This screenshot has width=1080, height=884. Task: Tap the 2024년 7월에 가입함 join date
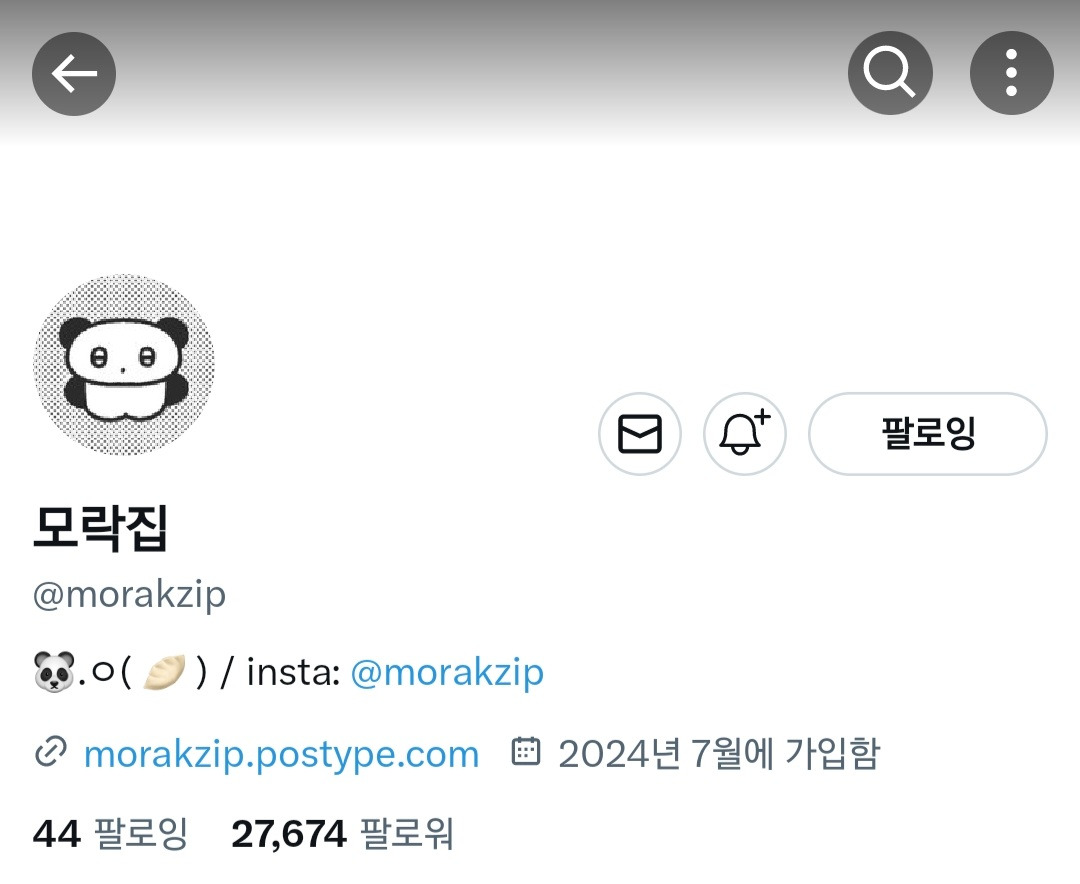pos(719,754)
